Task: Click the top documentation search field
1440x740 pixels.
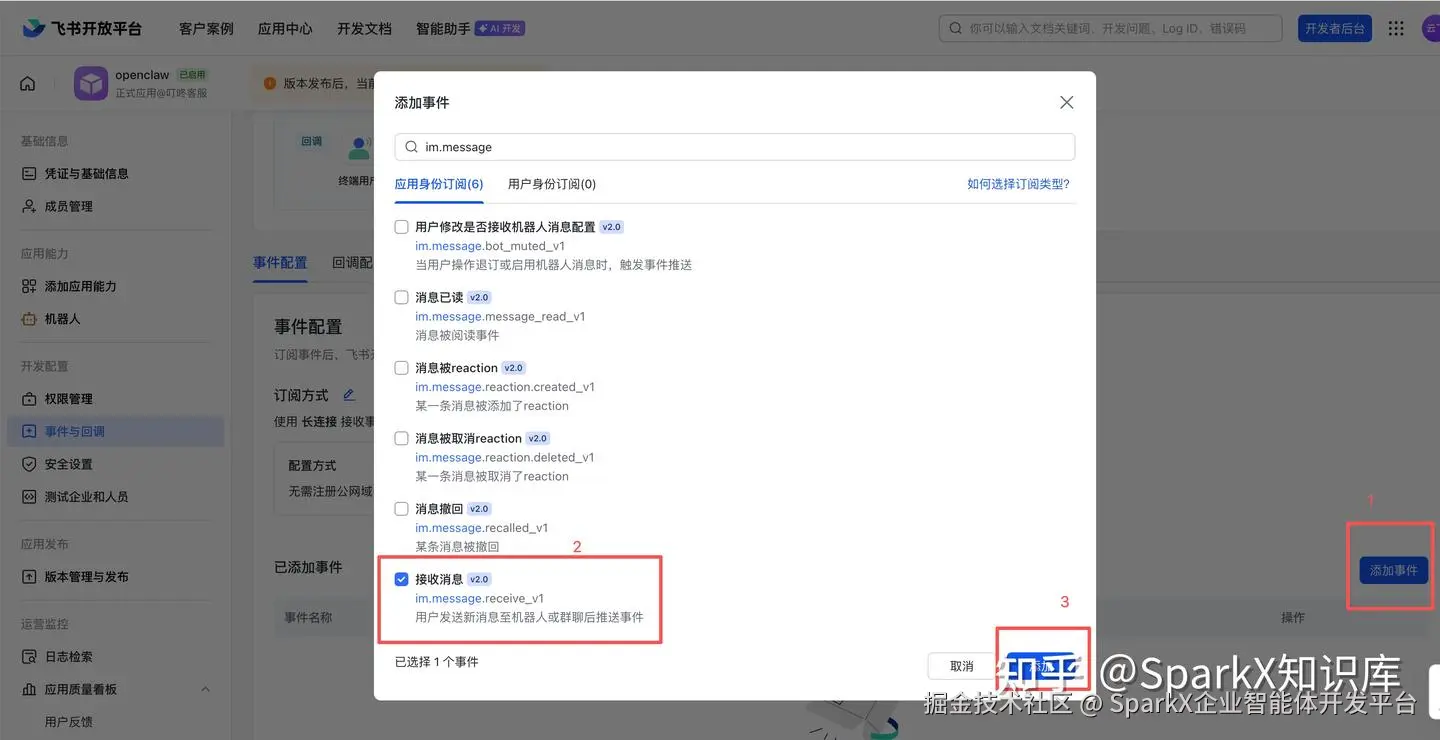Action: point(1111,28)
